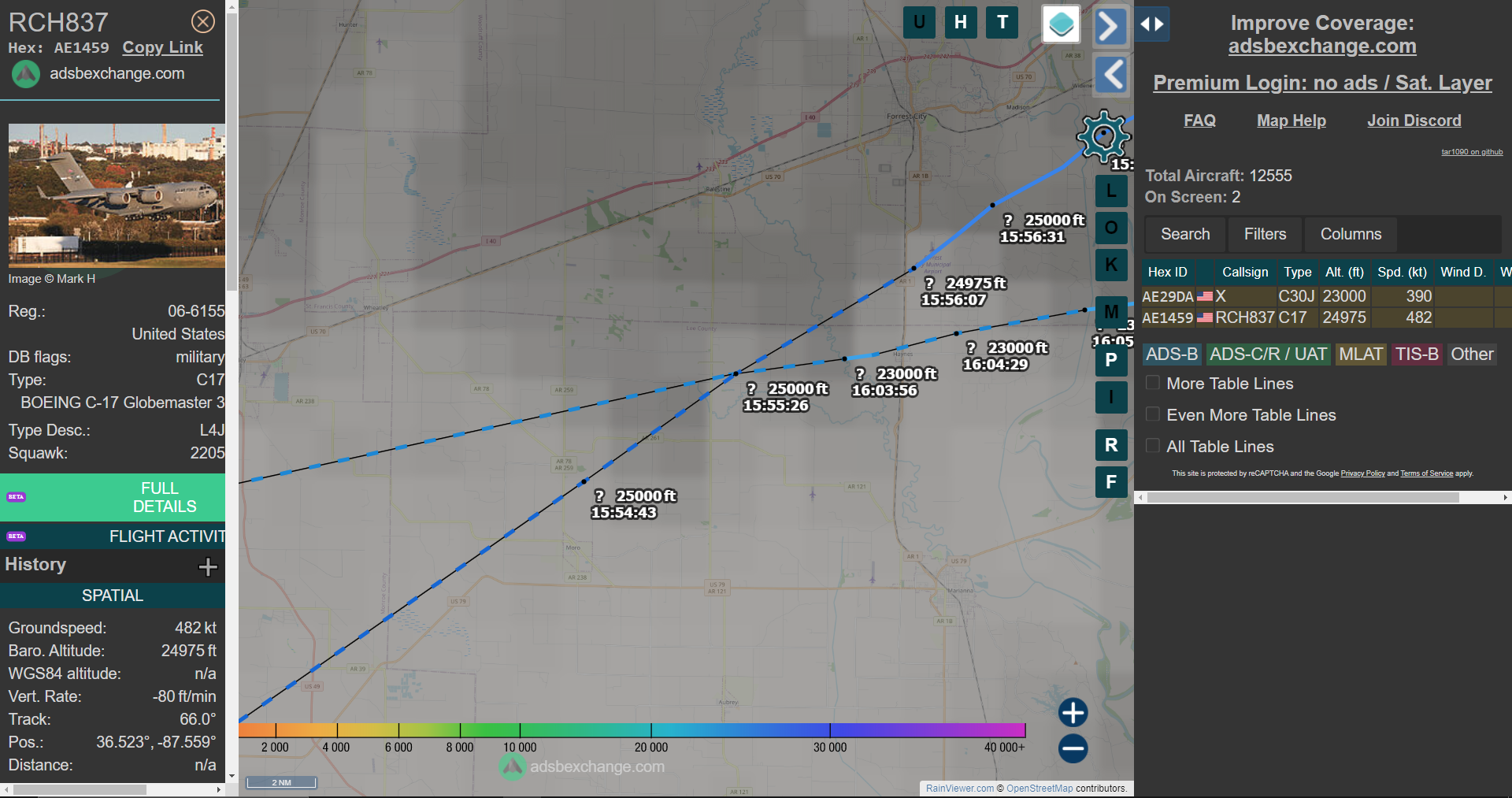Open FLIGHT ACTIVITY section
The image size is (1512, 798).
coord(113,536)
